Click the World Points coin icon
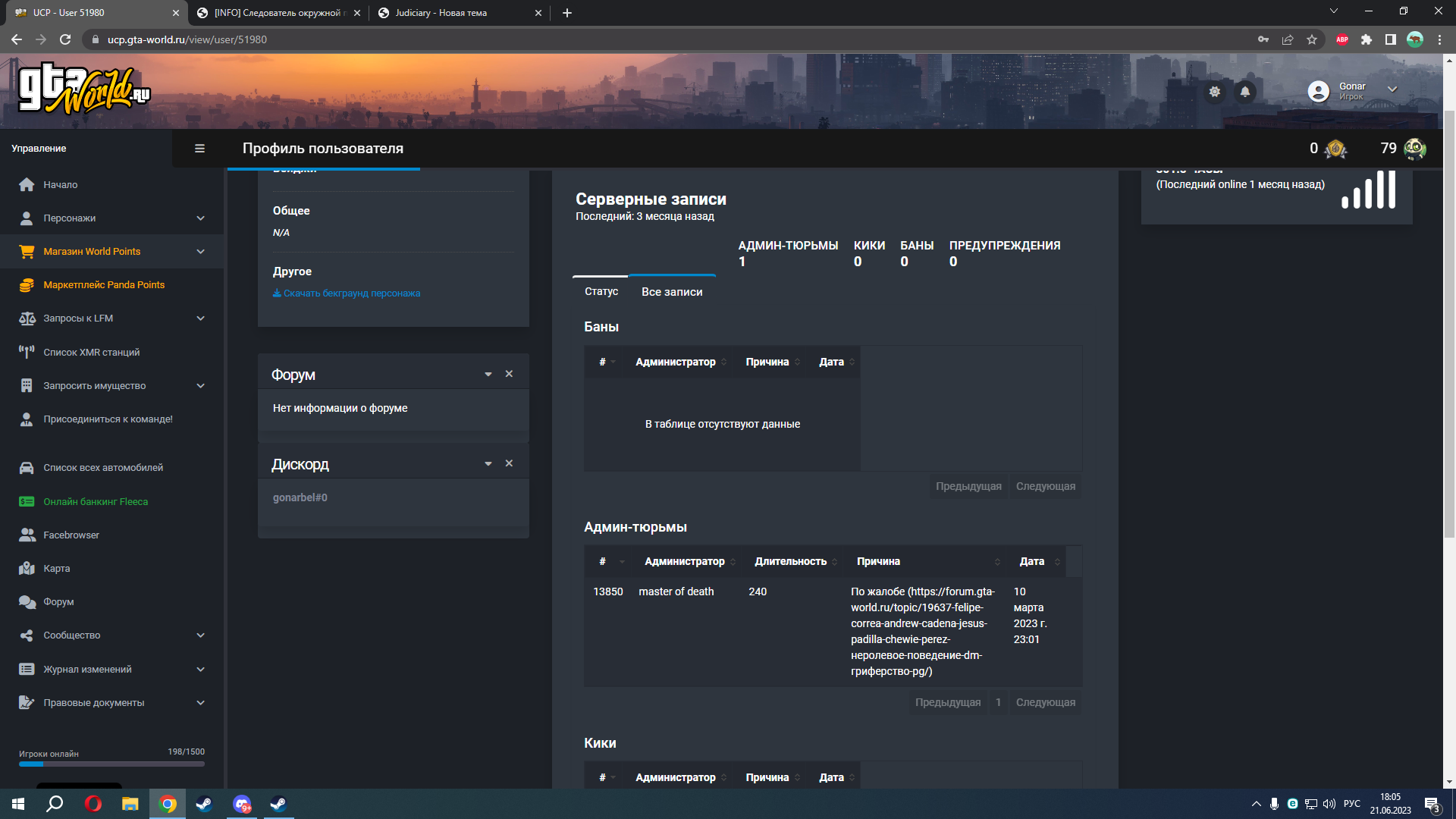Image resolution: width=1456 pixels, height=819 pixels. 1335,149
